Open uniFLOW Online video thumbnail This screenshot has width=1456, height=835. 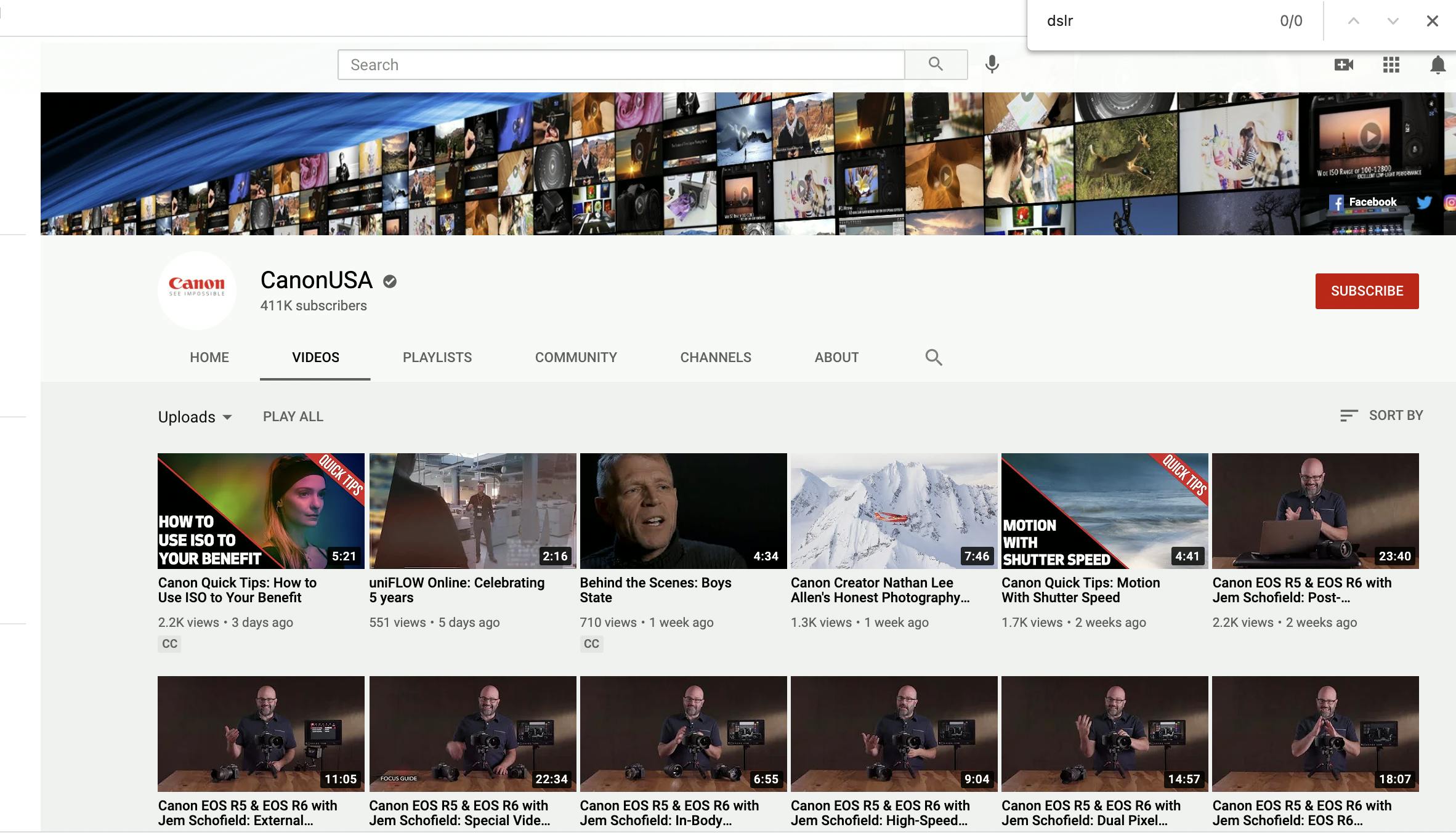[x=472, y=511]
